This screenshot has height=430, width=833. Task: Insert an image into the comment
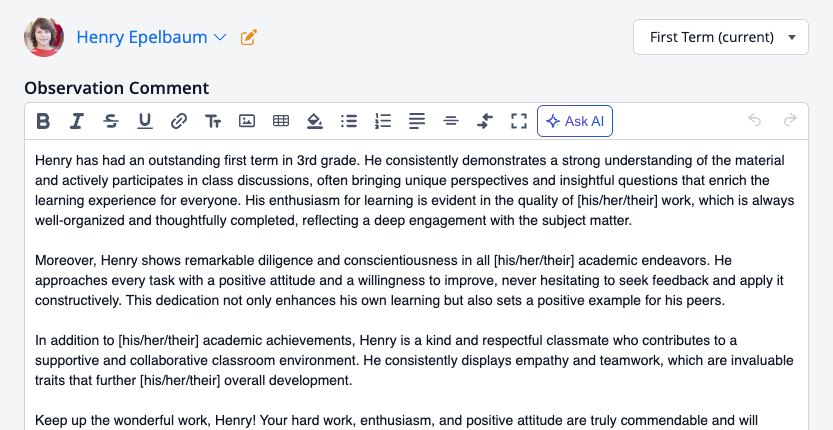pos(246,121)
